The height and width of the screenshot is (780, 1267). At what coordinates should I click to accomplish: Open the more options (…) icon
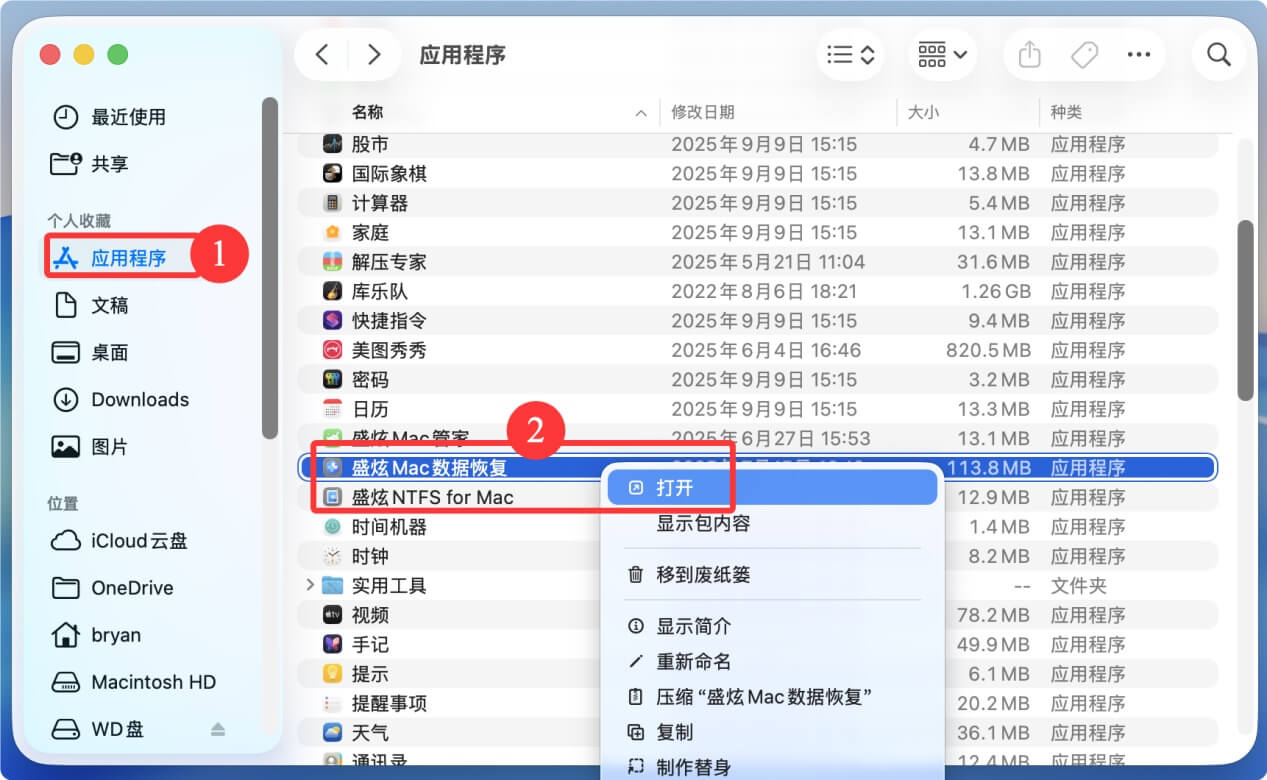(x=1139, y=55)
